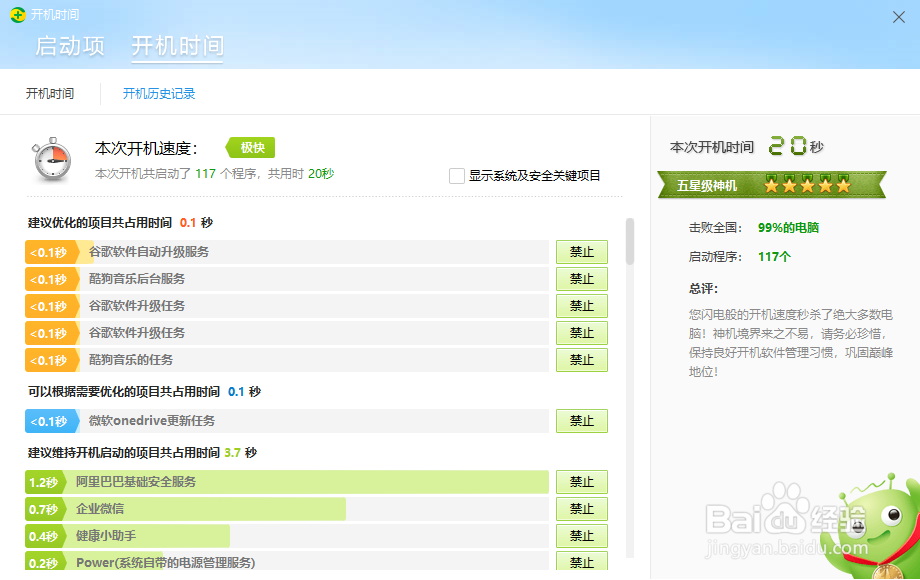Click the 极快 speed badge

click(x=251, y=148)
